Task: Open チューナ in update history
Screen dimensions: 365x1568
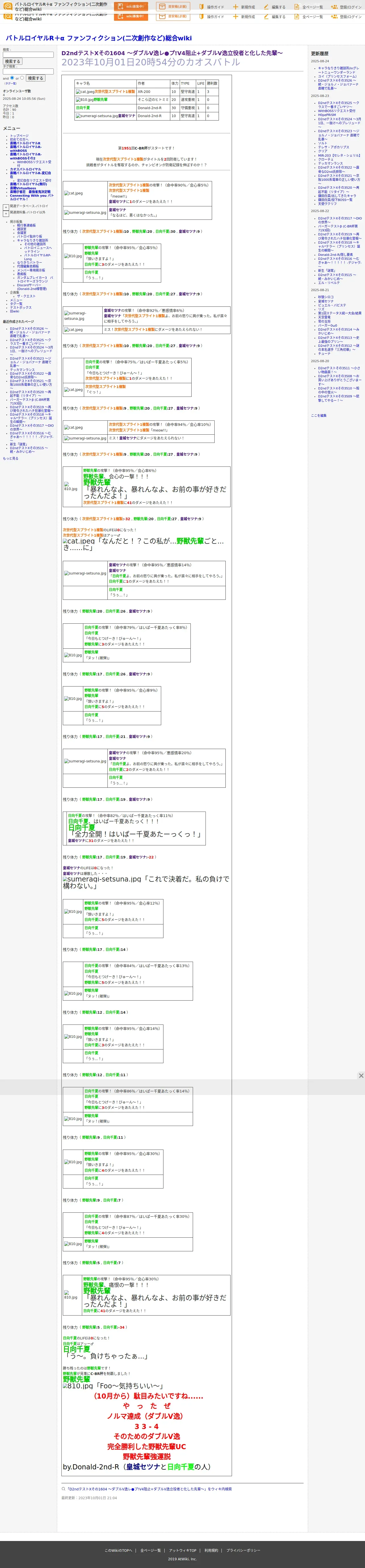Action: pyautogui.click(x=324, y=353)
